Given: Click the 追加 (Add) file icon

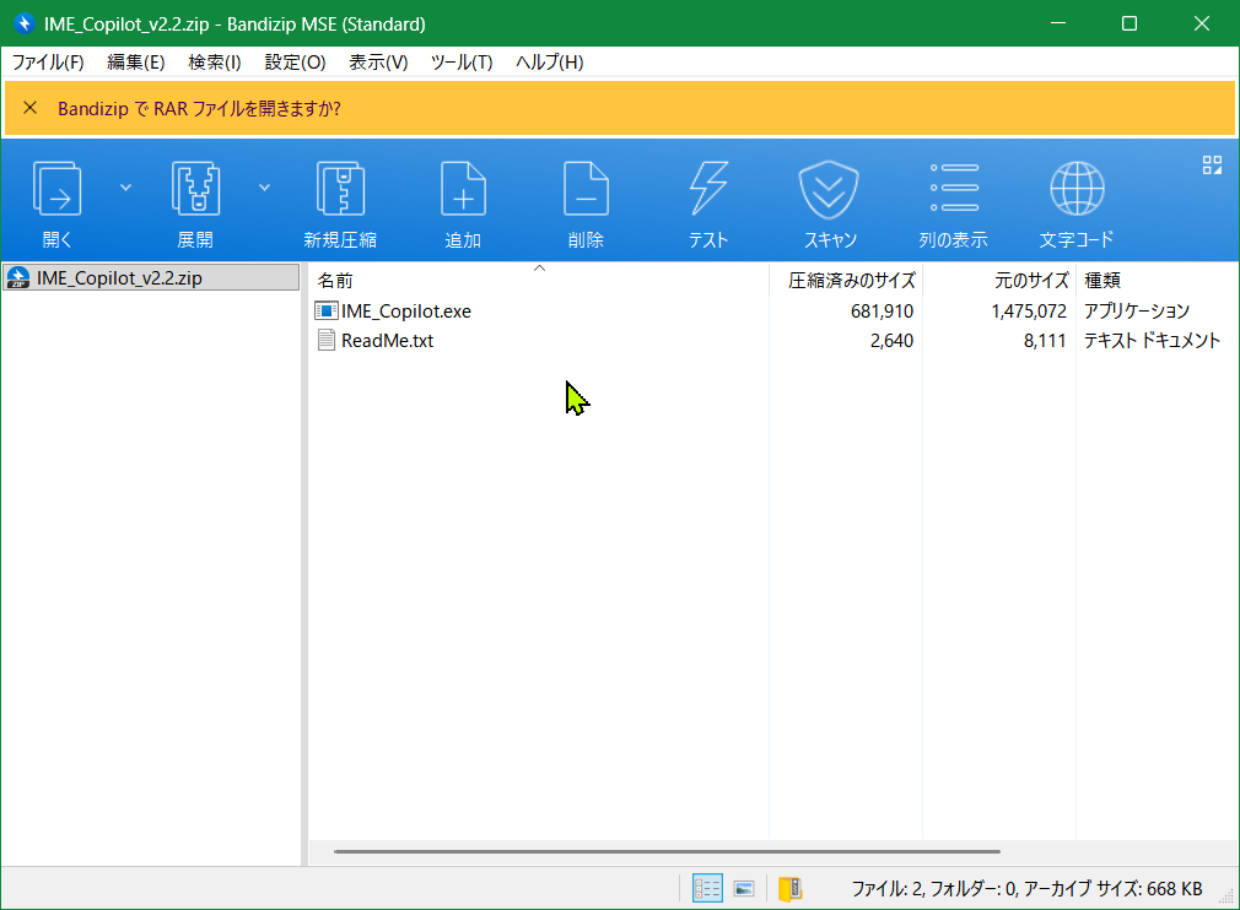Looking at the screenshot, I should point(463,190).
